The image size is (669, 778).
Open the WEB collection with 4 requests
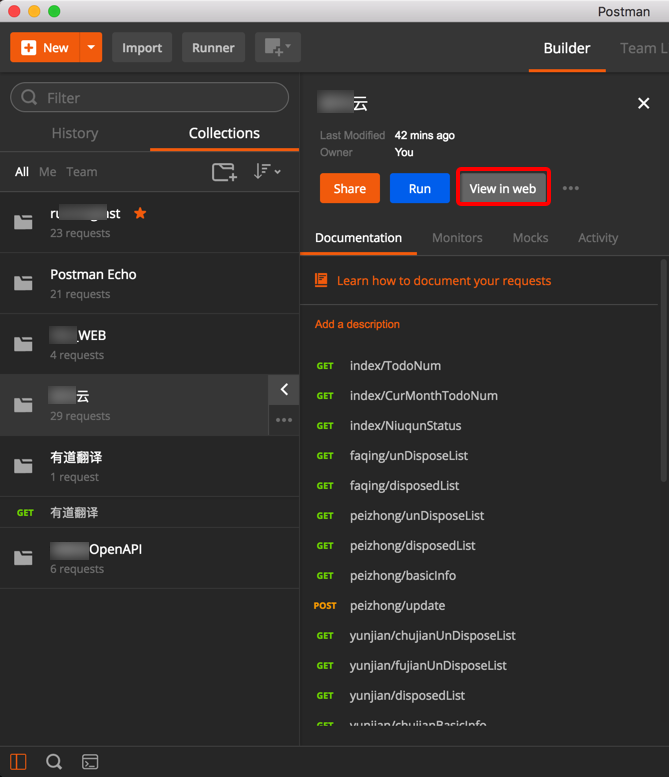click(x=149, y=344)
